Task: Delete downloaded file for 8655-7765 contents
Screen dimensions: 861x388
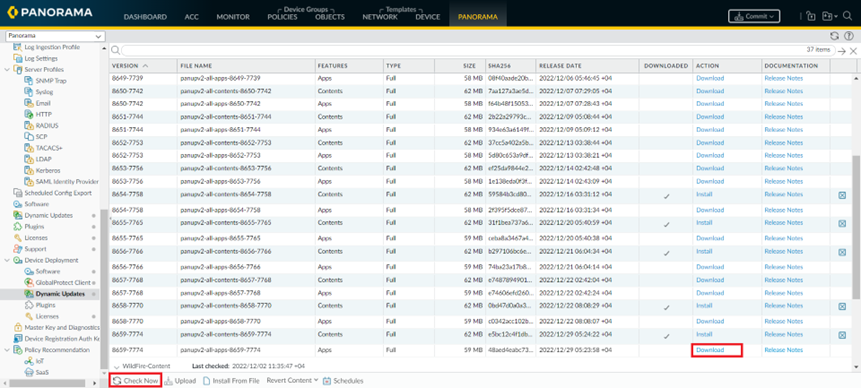Action: click(x=842, y=223)
